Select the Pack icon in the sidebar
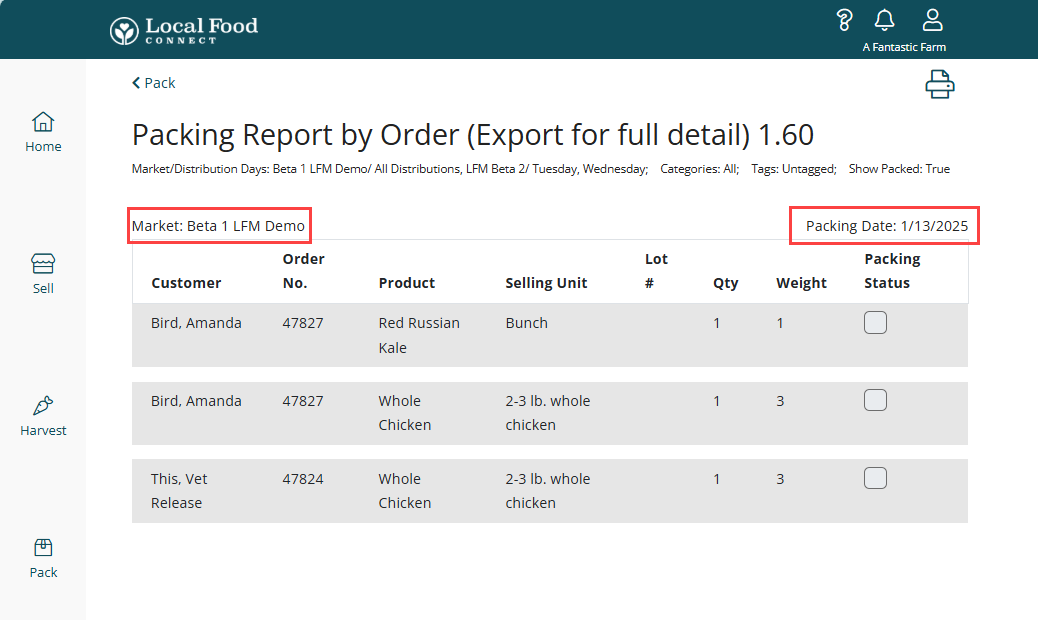 coord(43,556)
